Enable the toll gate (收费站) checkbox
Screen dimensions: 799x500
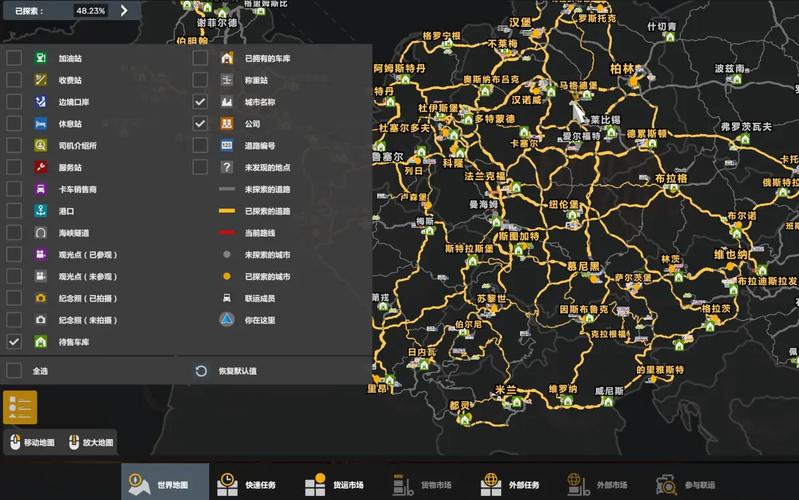pos(14,80)
